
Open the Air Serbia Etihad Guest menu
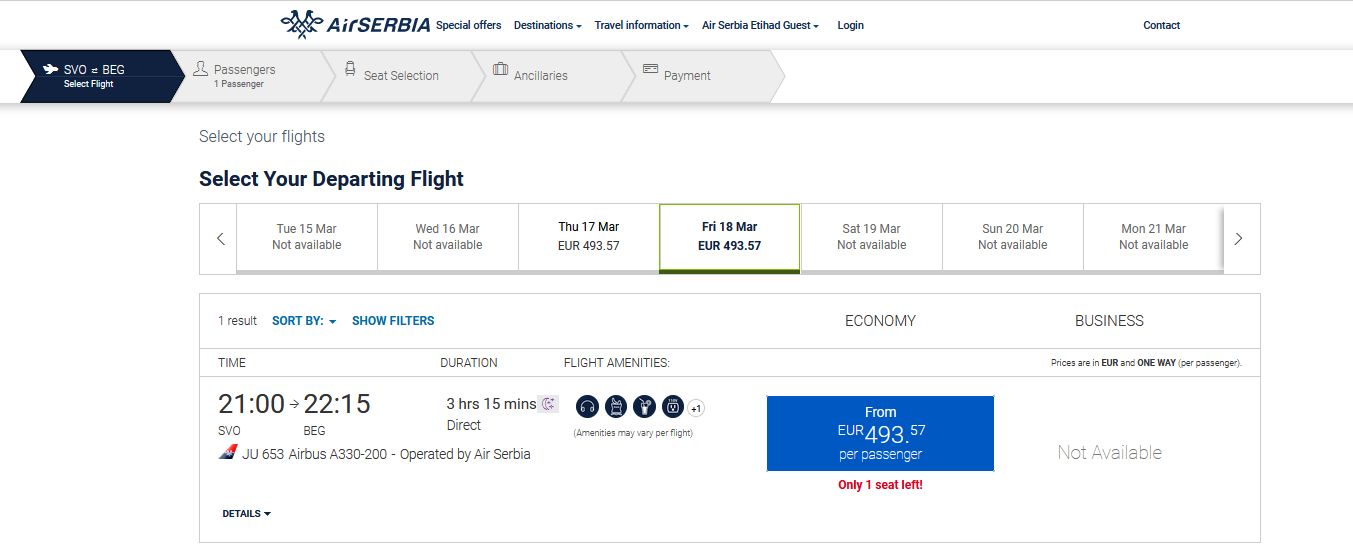[x=760, y=26]
